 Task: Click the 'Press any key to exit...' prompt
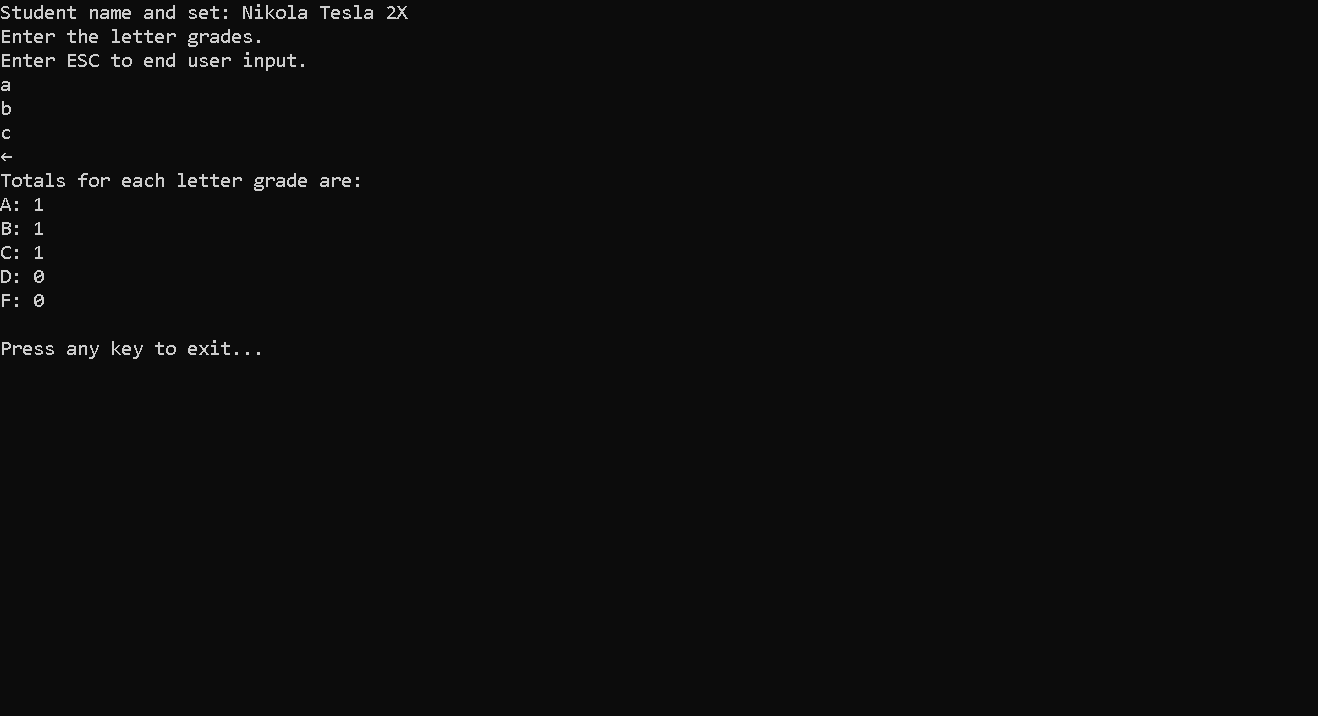click(x=132, y=349)
